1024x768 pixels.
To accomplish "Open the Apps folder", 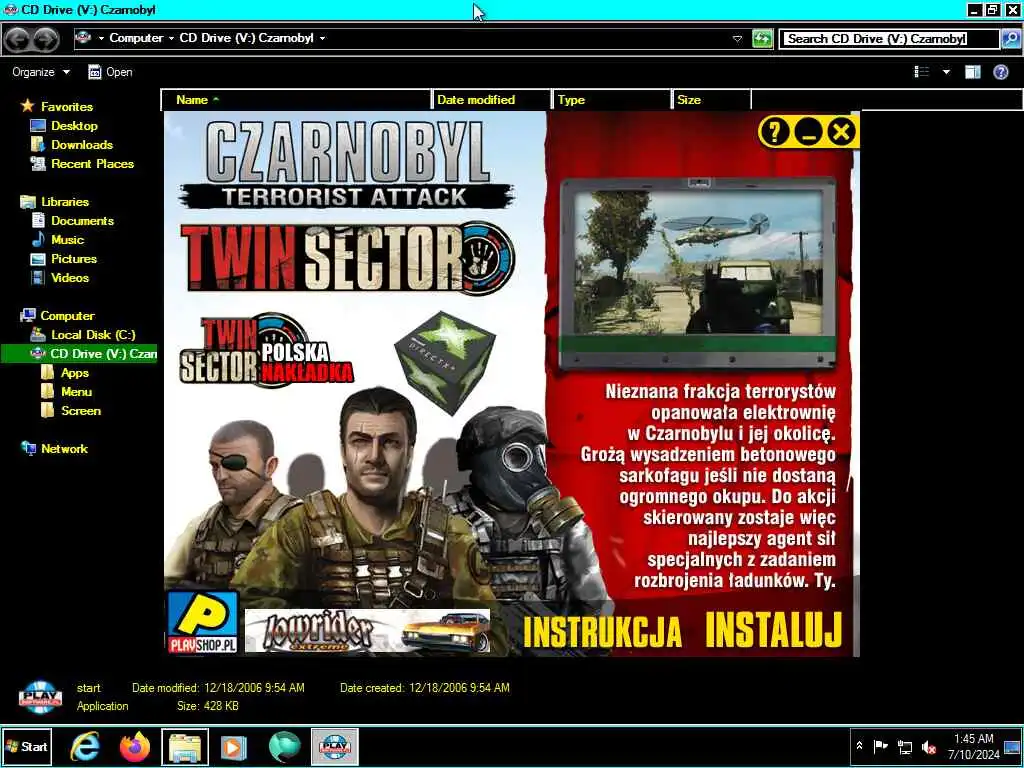I will point(74,372).
